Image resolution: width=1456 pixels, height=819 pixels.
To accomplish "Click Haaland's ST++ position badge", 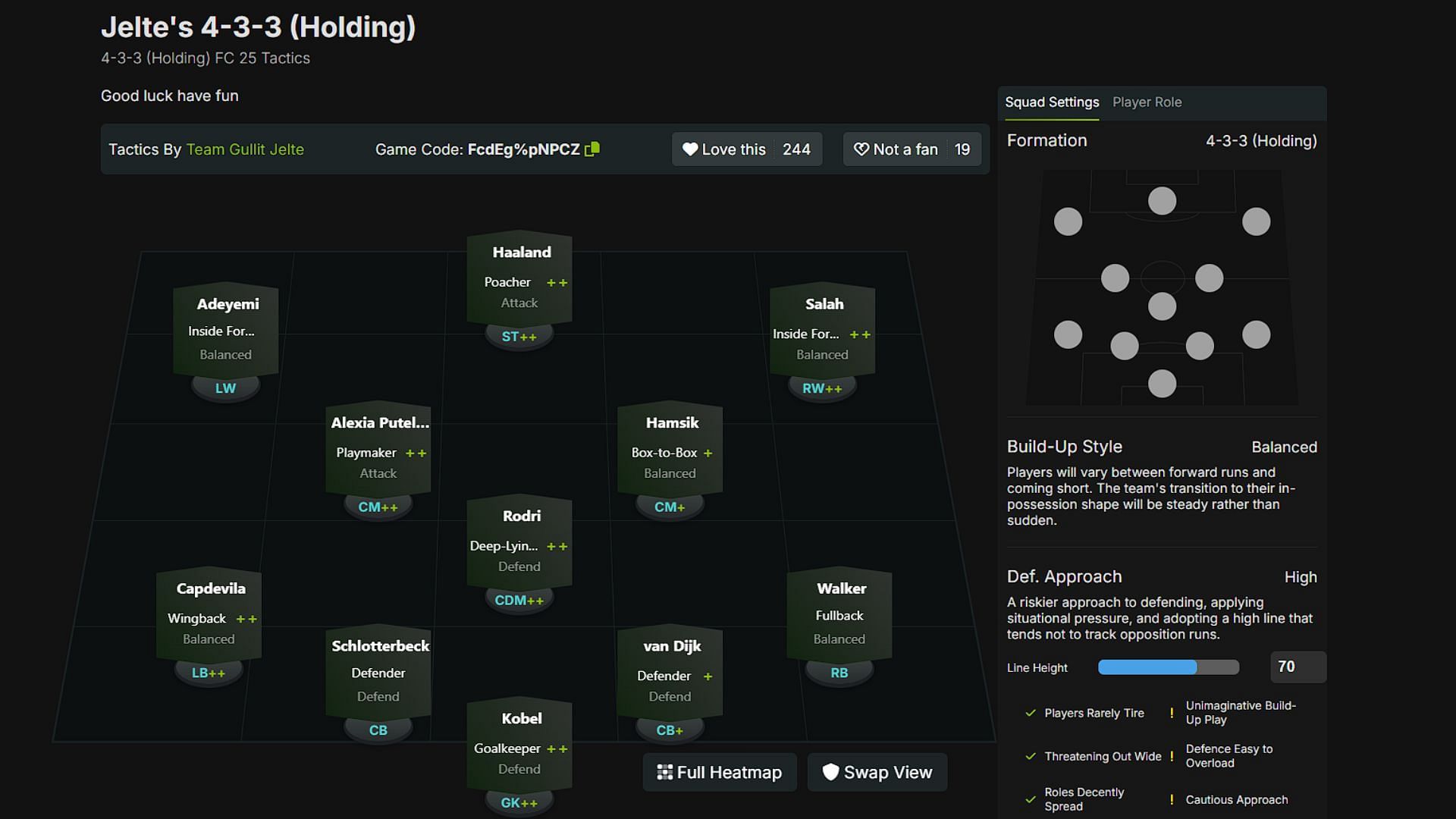I will (x=519, y=337).
